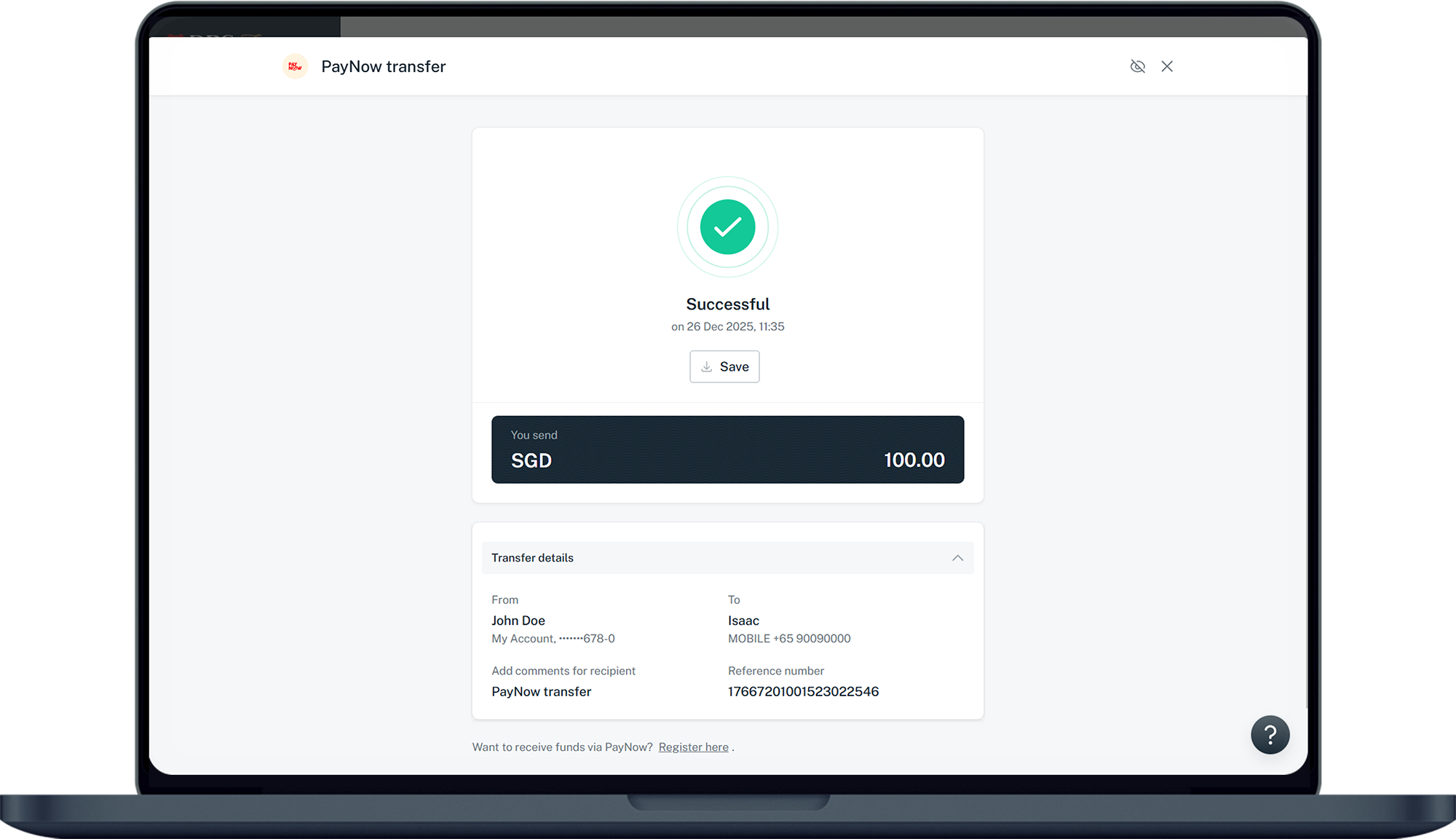The height and width of the screenshot is (839, 1456).
Task: Click the SGD 100.00 amount banner
Action: [727, 449]
